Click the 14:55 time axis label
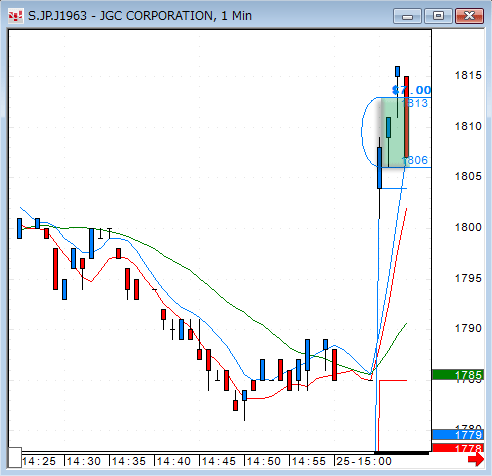This screenshot has width=492, height=476. pyautogui.click(x=309, y=461)
